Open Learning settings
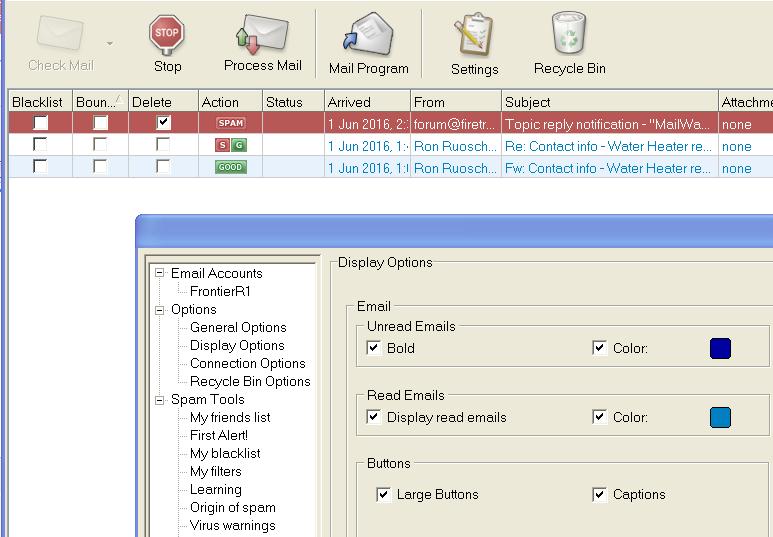The height and width of the screenshot is (537, 773). tap(216, 490)
